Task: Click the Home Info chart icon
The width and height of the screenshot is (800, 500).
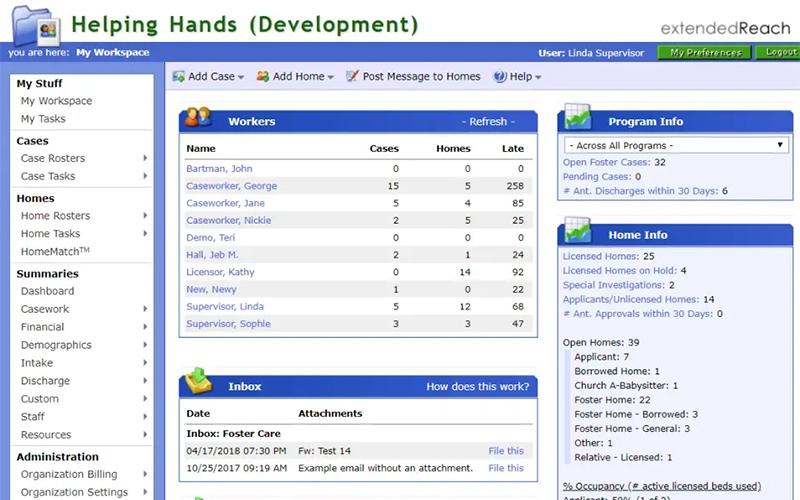Action: point(578,231)
